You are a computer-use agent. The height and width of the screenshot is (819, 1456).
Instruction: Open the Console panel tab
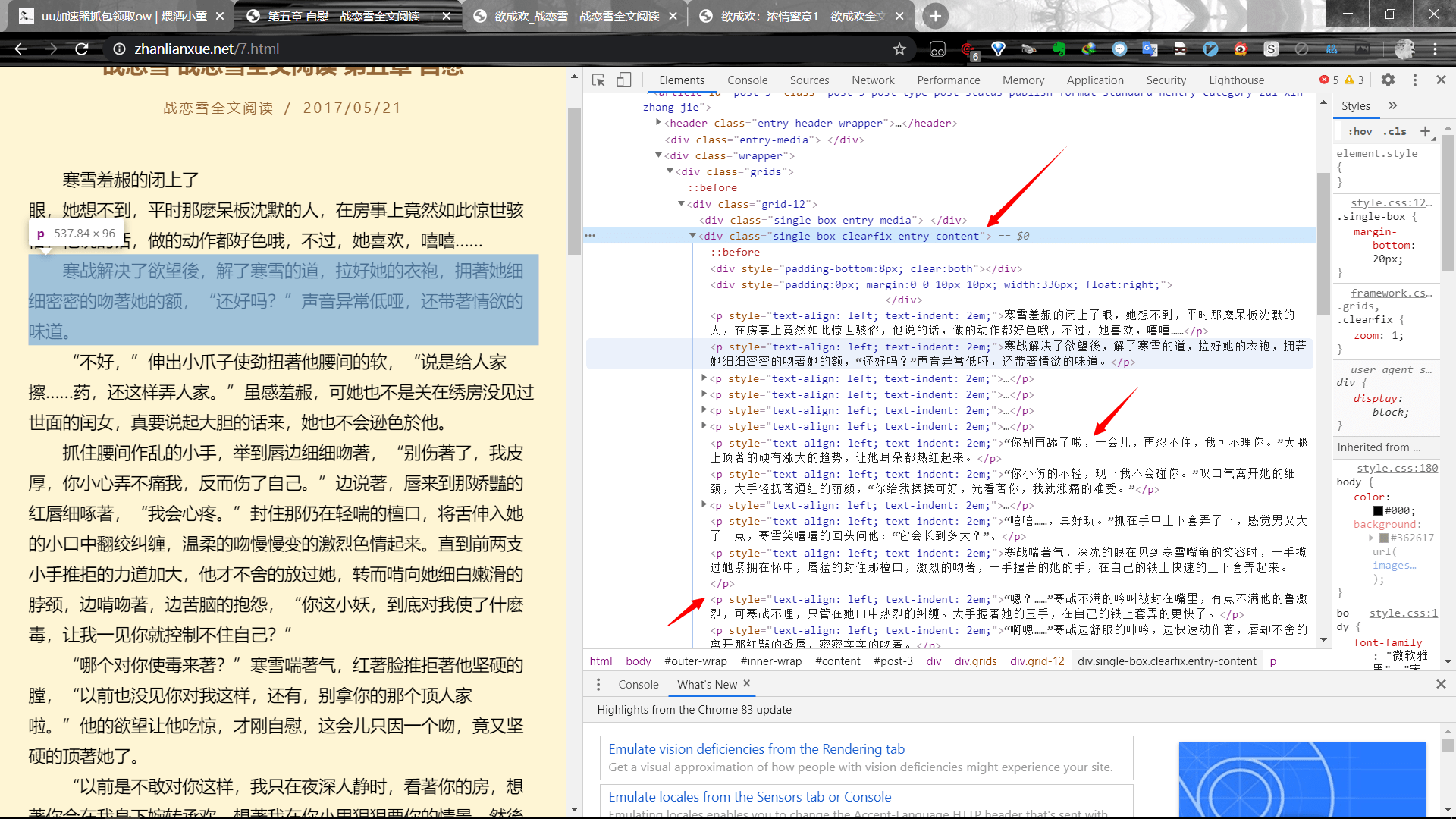pos(747,80)
